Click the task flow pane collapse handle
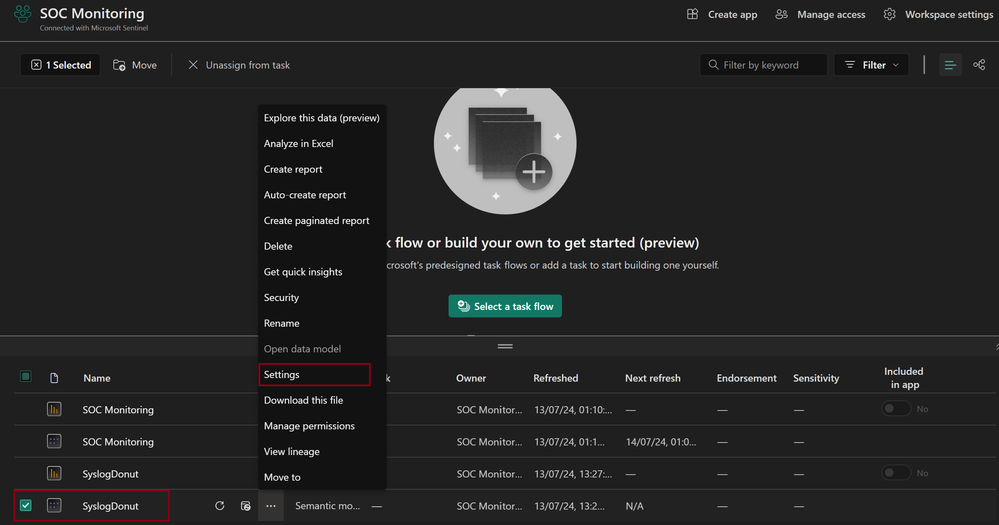This screenshot has height=525, width=999. pyautogui.click(x=505, y=346)
